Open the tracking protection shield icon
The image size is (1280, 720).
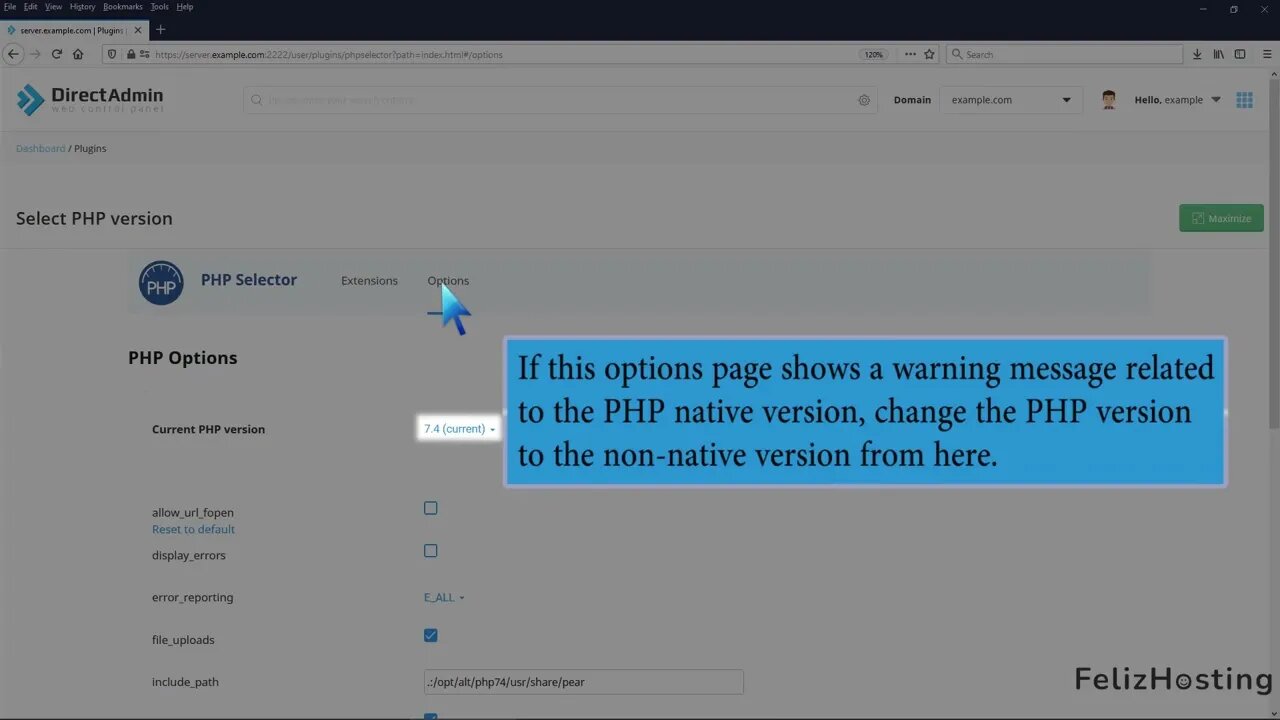112,54
